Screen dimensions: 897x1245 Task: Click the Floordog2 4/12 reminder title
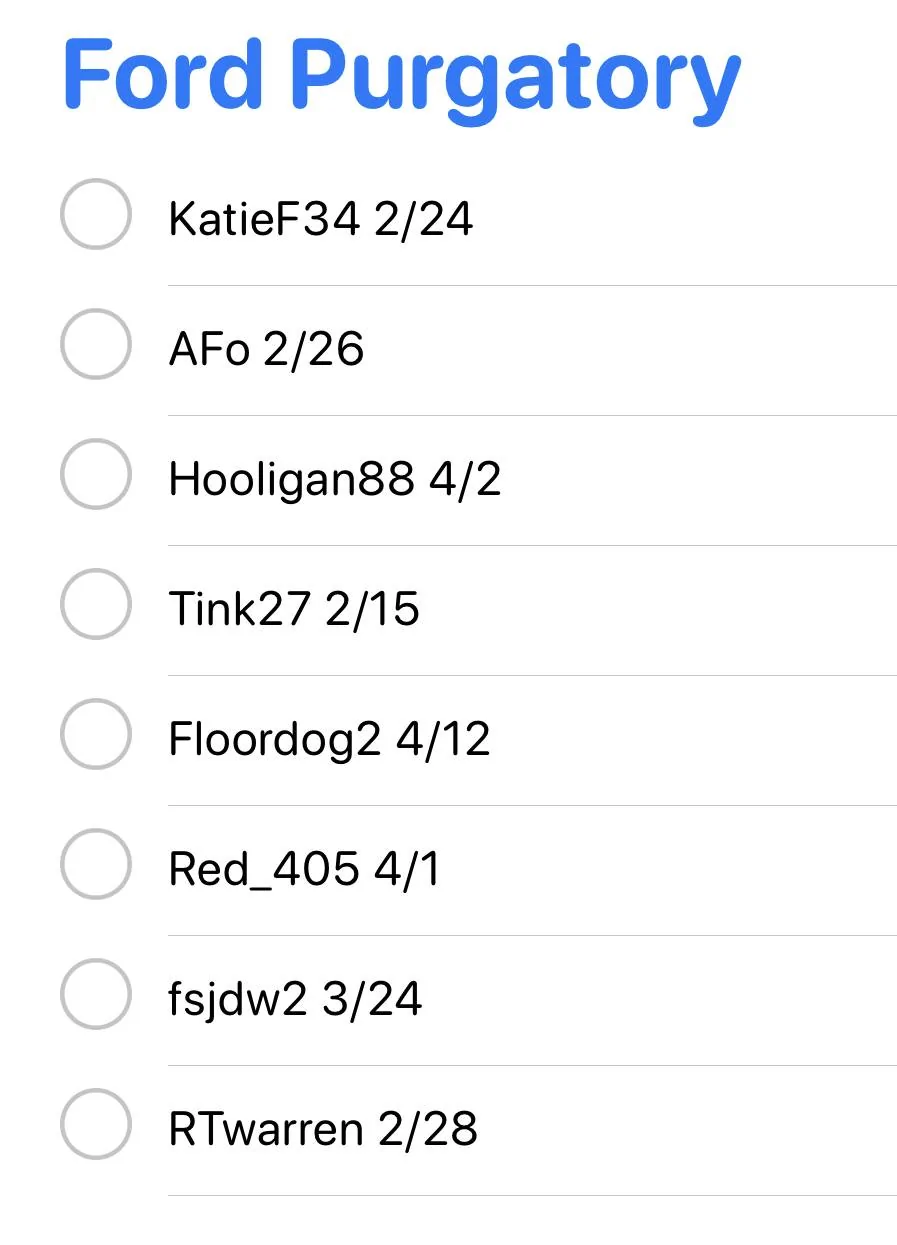pos(329,739)
